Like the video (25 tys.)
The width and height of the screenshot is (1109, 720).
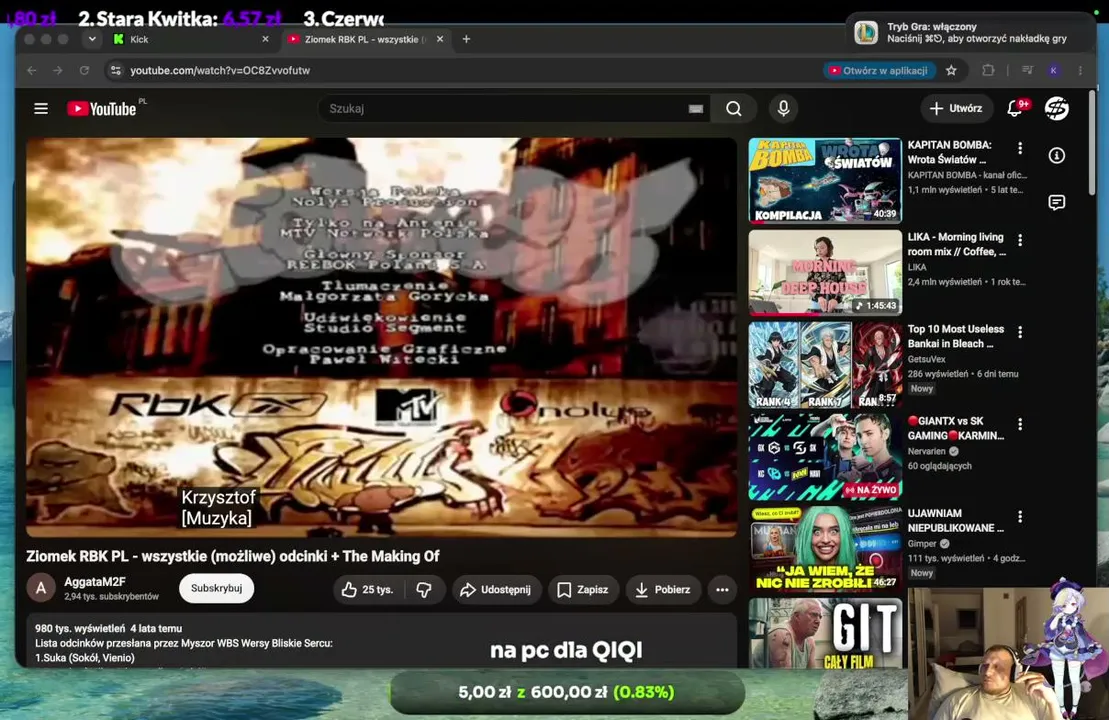[367, 589]
